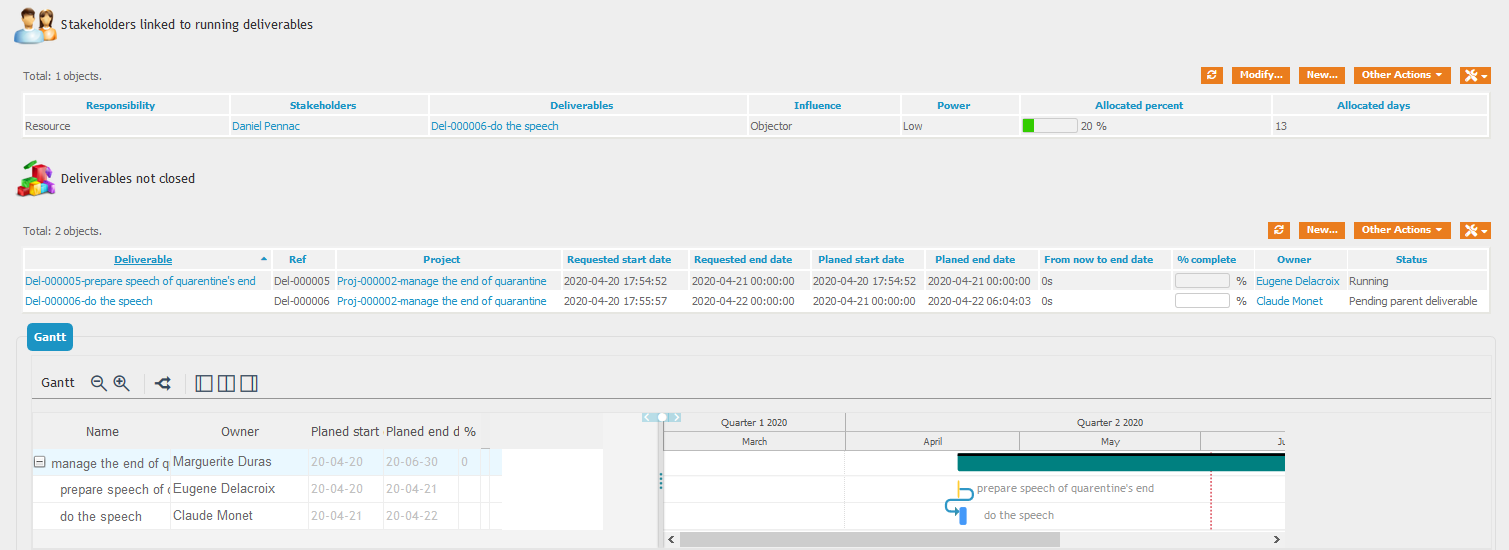Select the Gantt tab

point(50,337)
